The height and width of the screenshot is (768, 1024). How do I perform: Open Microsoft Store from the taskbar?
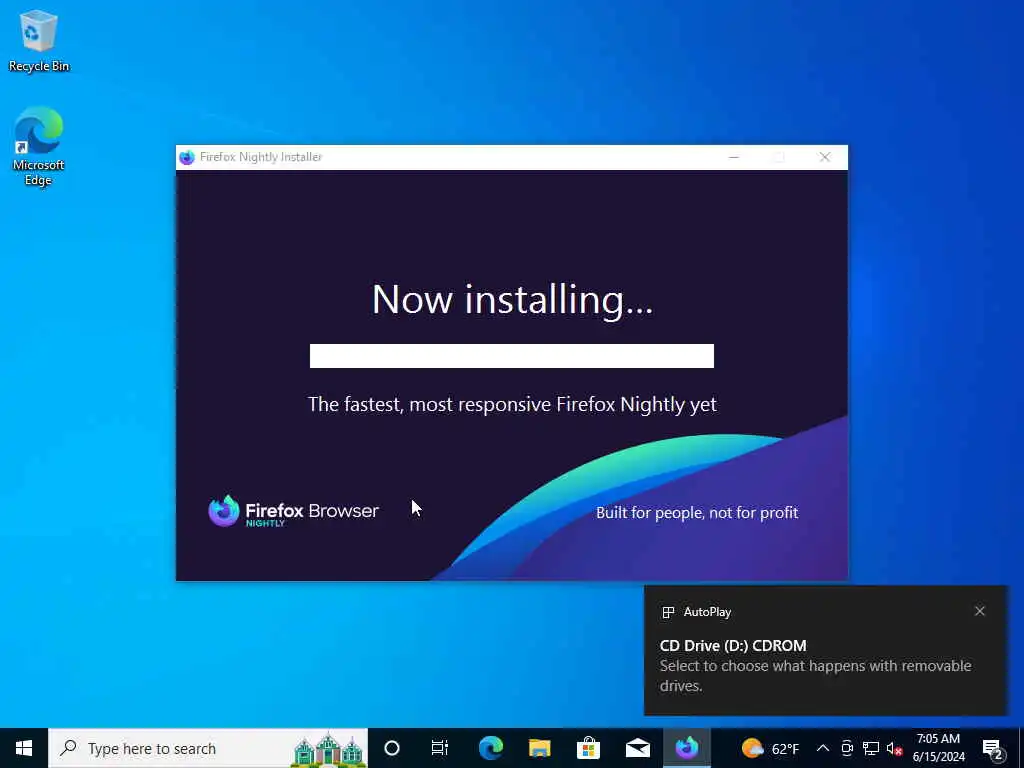(588, 748)
